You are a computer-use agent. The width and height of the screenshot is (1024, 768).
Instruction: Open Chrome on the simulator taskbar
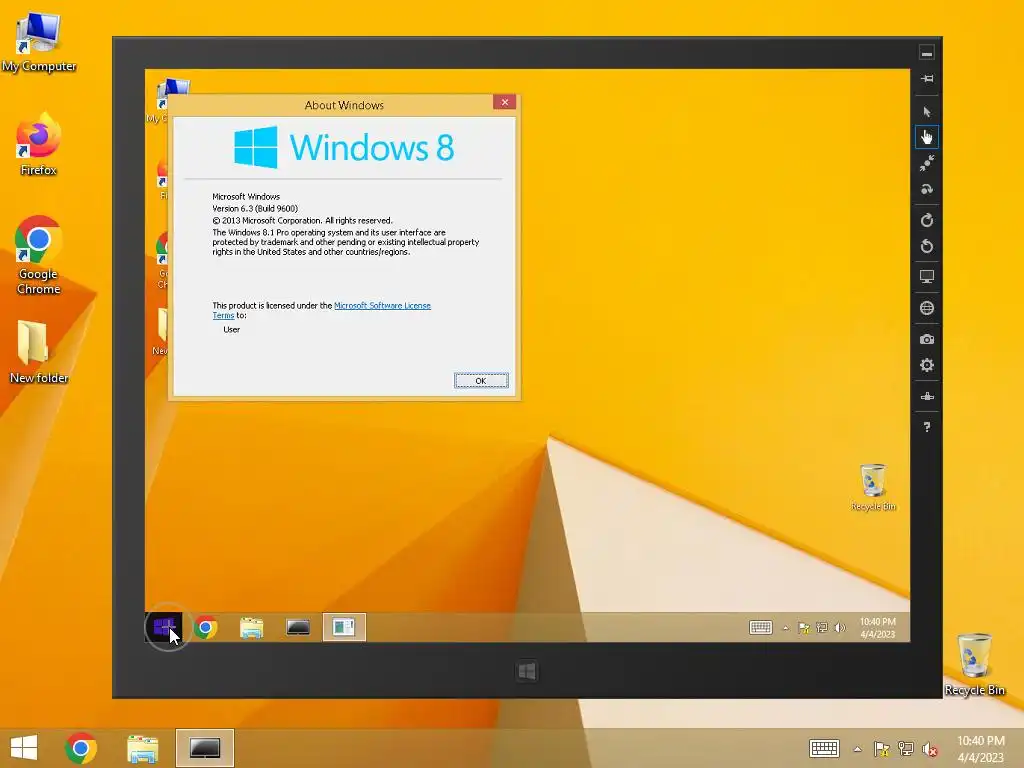206,628
